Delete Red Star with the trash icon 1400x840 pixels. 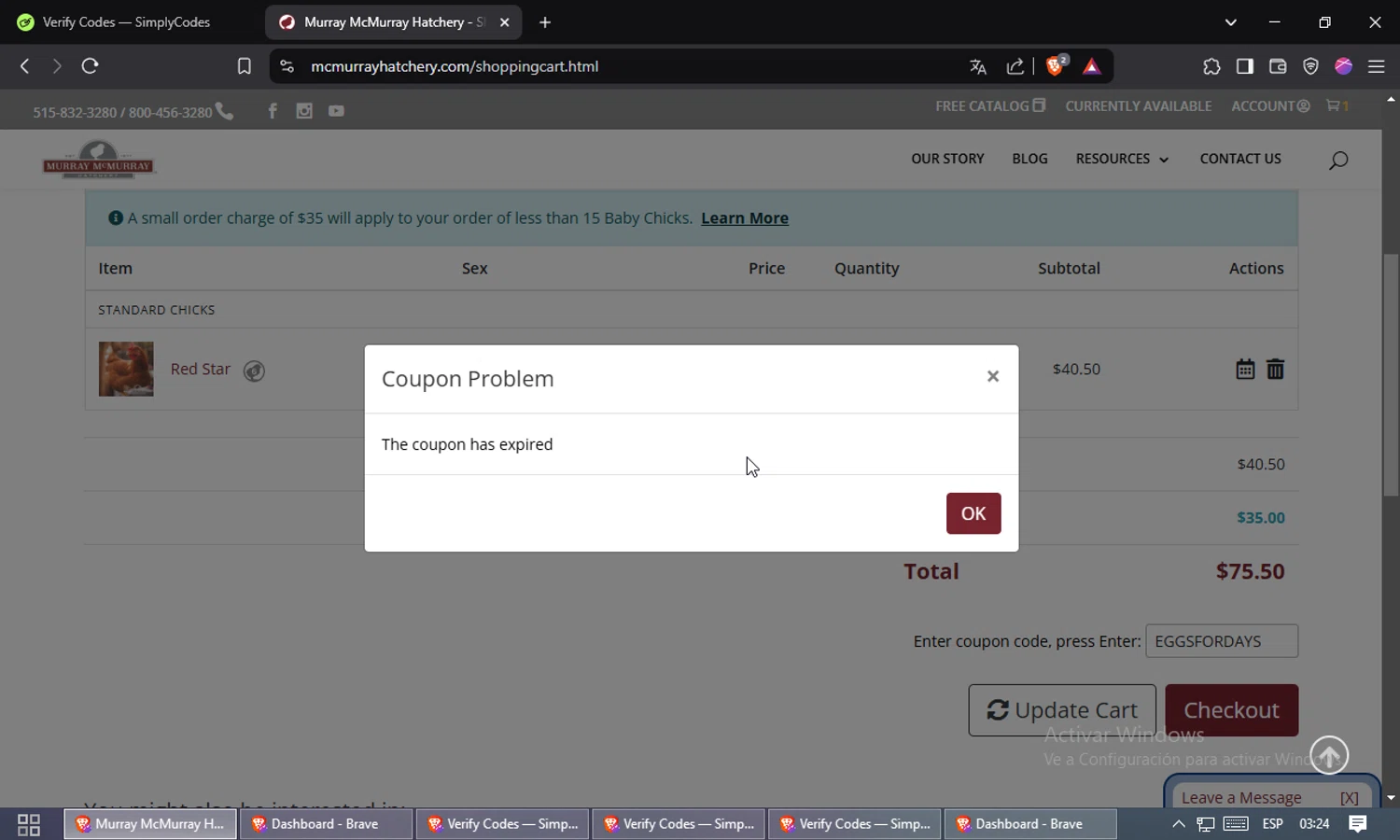(x=1275, y=369)
